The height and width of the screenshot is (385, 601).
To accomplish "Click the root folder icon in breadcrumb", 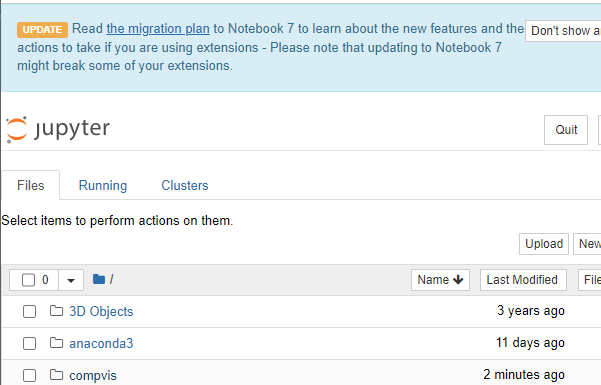I will click(99, 279).
